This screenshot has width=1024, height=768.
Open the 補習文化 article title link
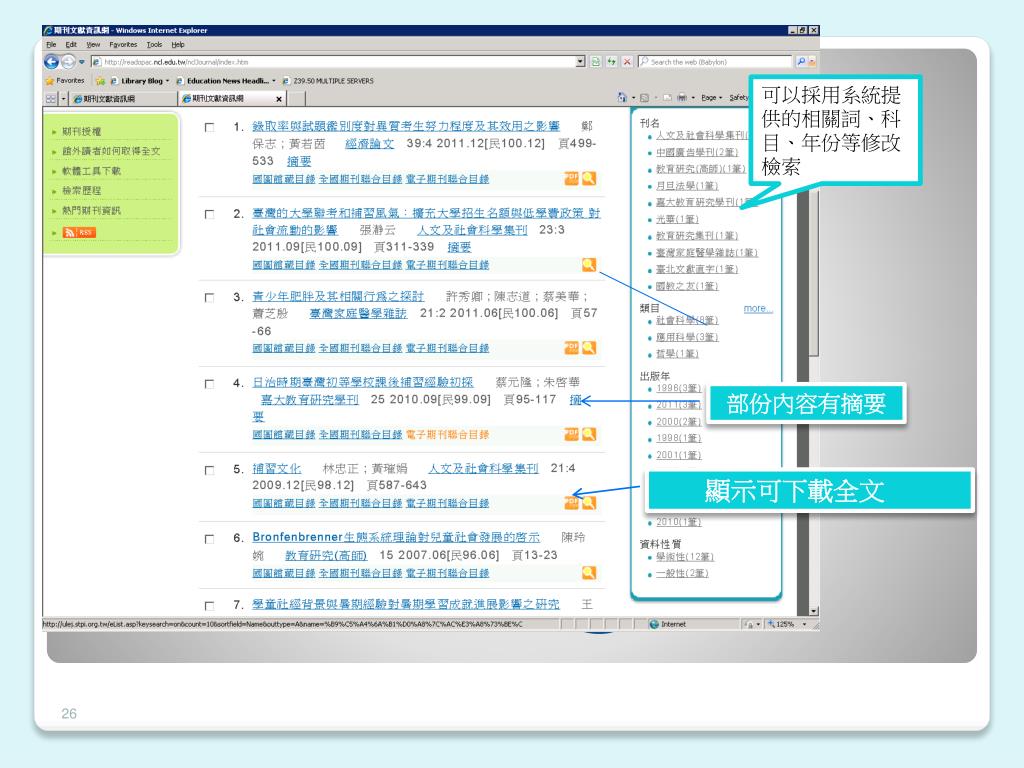277,468
